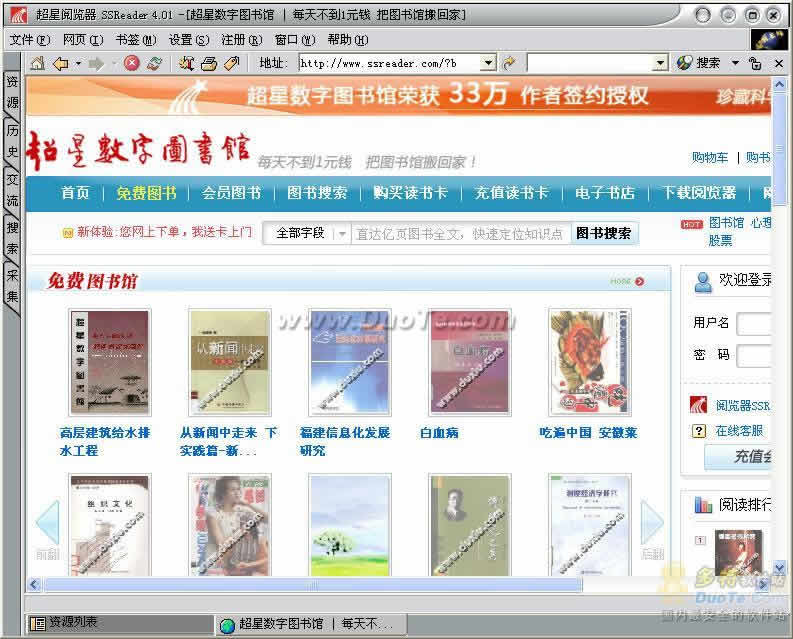Image resolution: width=793 pixels, height=639 pixels.
Task: Switch to the 历史 side tab
Action: click(12, 141)
